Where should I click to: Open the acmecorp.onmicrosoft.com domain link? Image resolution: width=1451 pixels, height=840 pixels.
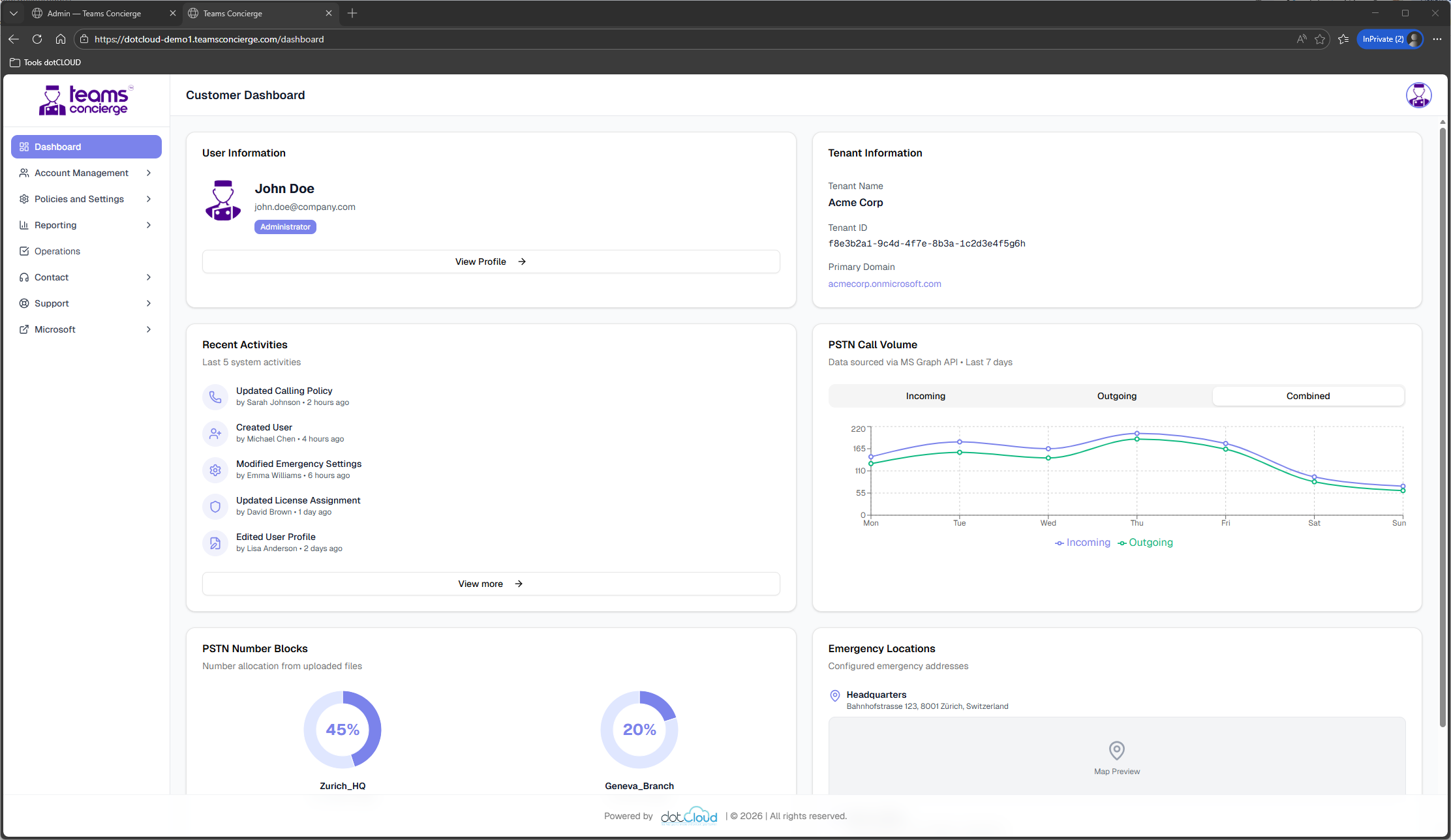click(885, 284)
